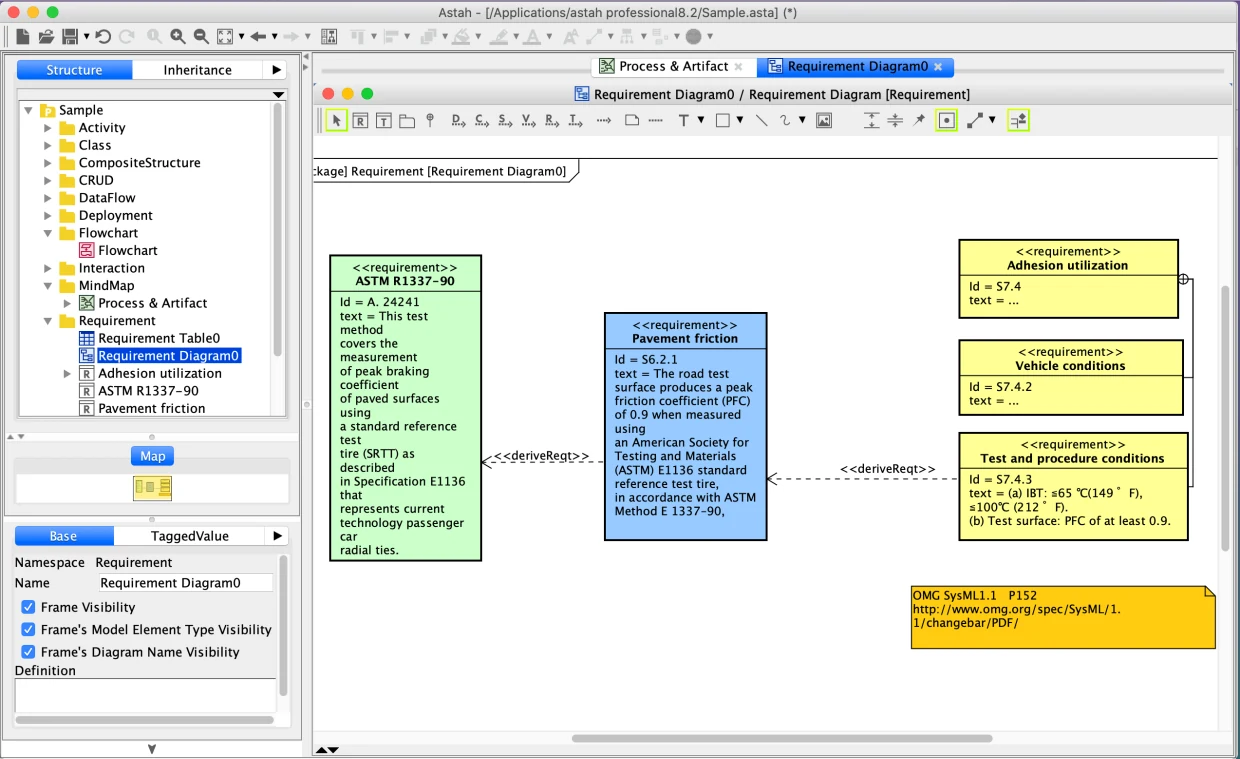Screen dimensions: 1240x759
Task: Choose the Trace relation tool
Action: (575, 121)
